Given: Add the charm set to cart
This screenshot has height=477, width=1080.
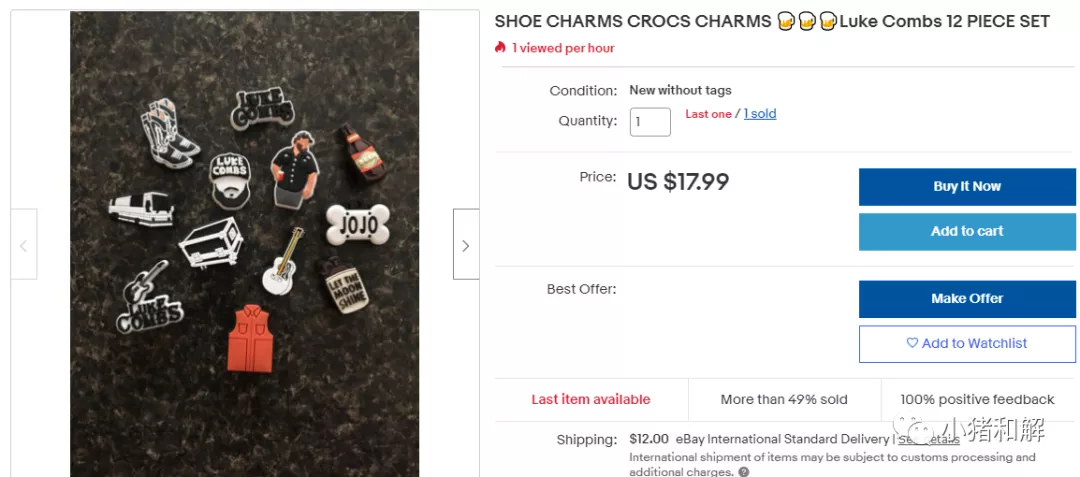Looking at the screenshot, I should (967, 231).
